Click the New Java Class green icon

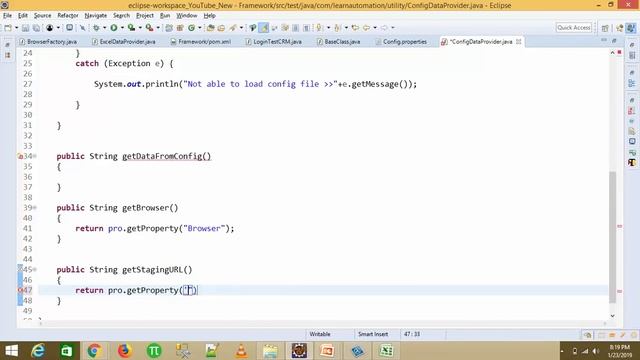[191, 28]
